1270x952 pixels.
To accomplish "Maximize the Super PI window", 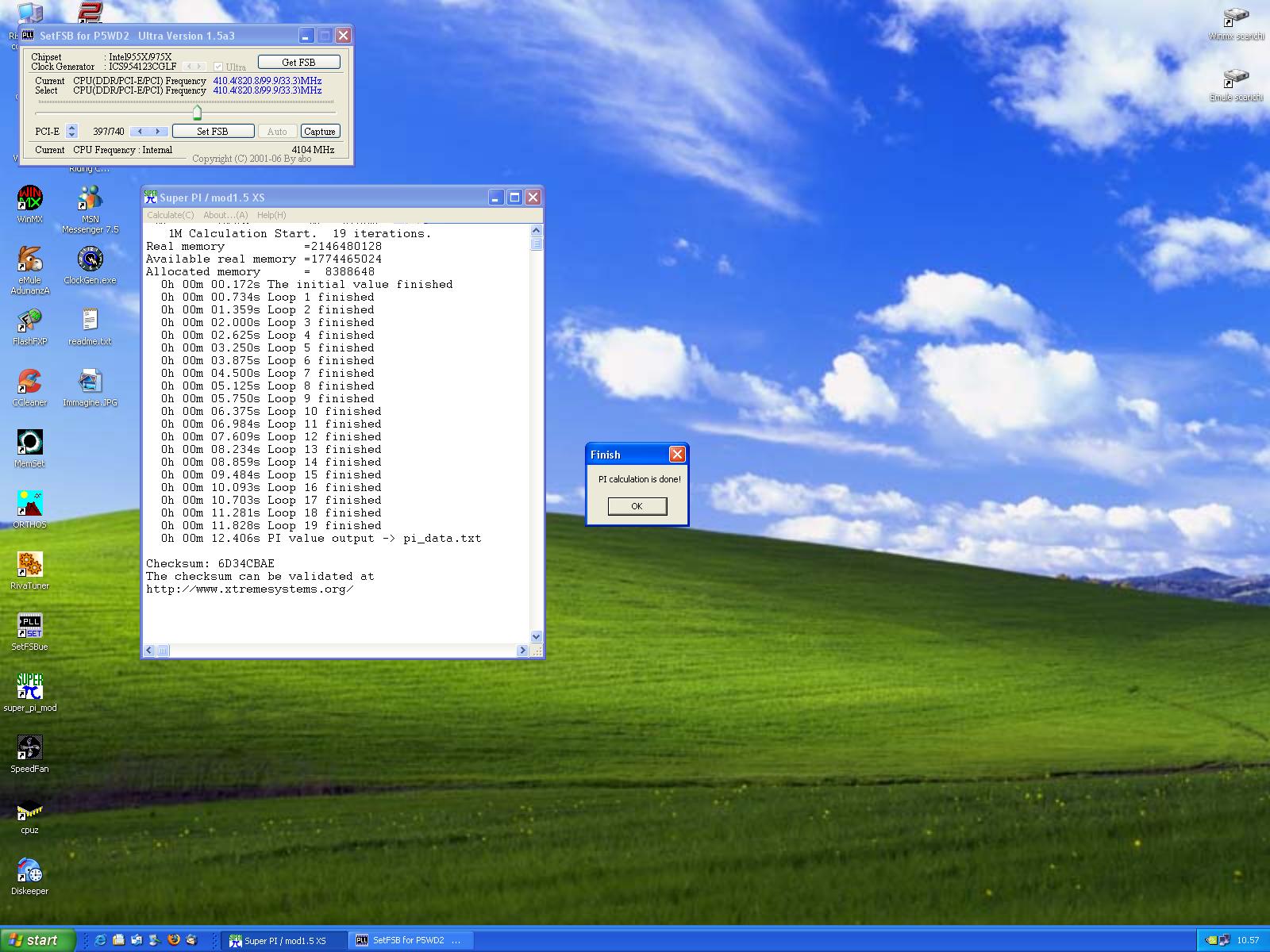I will [x=514, y=198].
